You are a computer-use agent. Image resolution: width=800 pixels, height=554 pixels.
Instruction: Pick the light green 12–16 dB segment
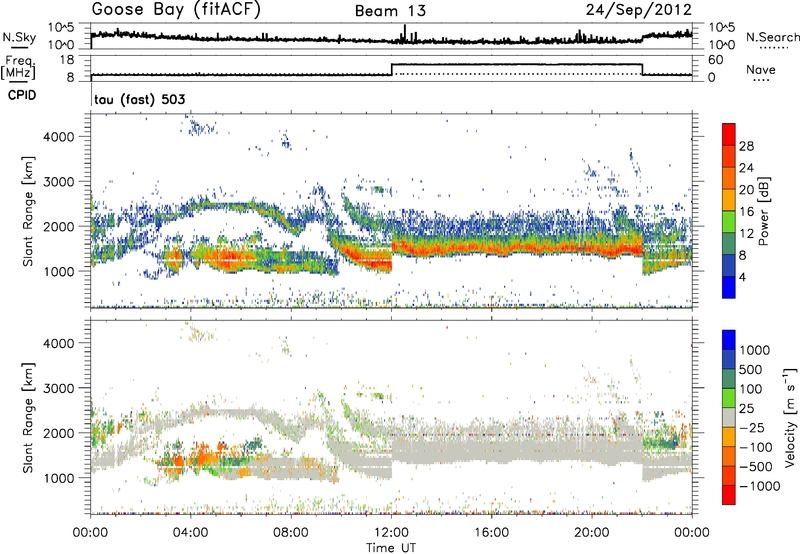click(x=729, y=222)
